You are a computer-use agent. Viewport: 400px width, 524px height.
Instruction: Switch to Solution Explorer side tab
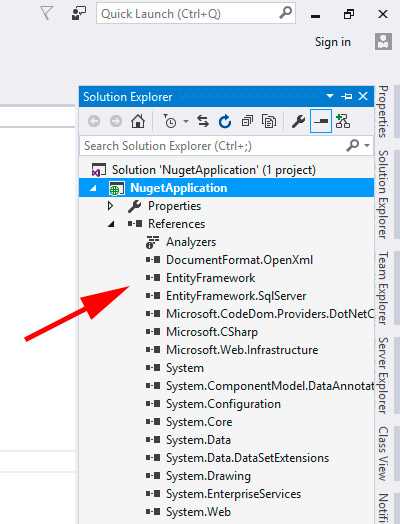tap(383, 194)
